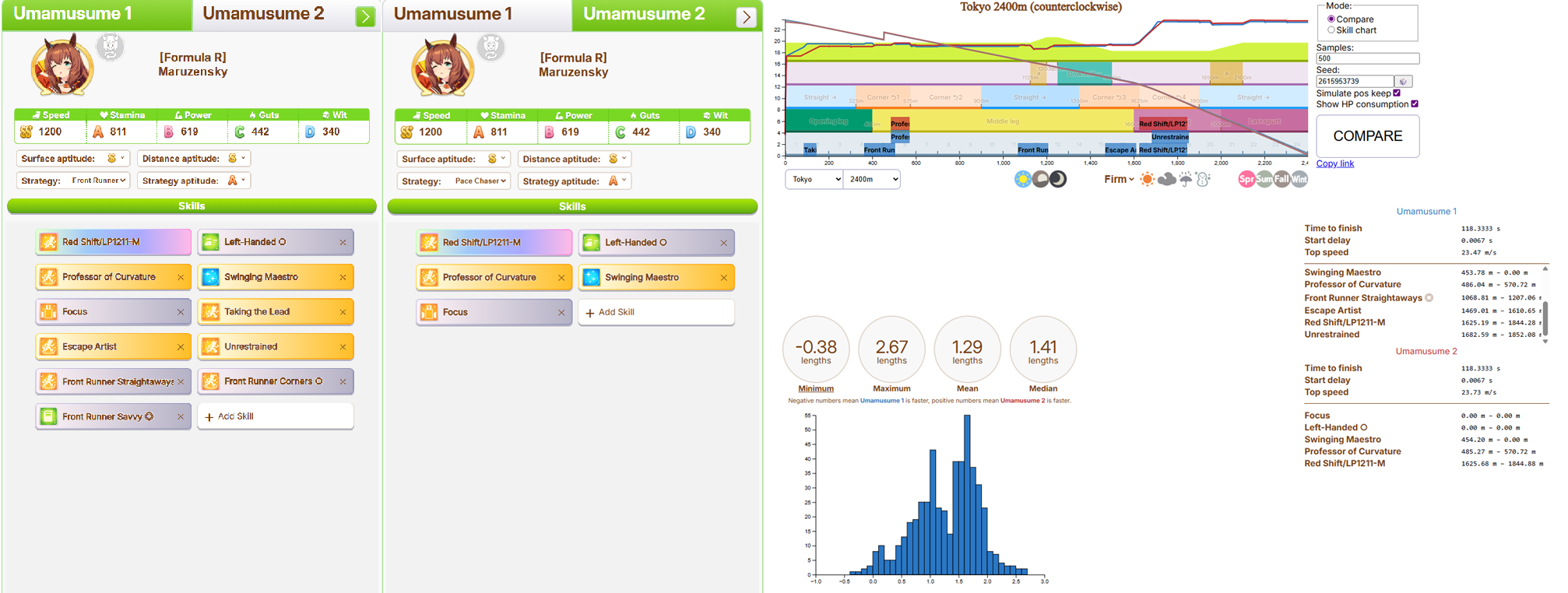Image resolution: width=1568 pixels, height=593 pixels.
Task: Remove Left-Handed skill in Pace Chaser panel
Action: [723, 243]
